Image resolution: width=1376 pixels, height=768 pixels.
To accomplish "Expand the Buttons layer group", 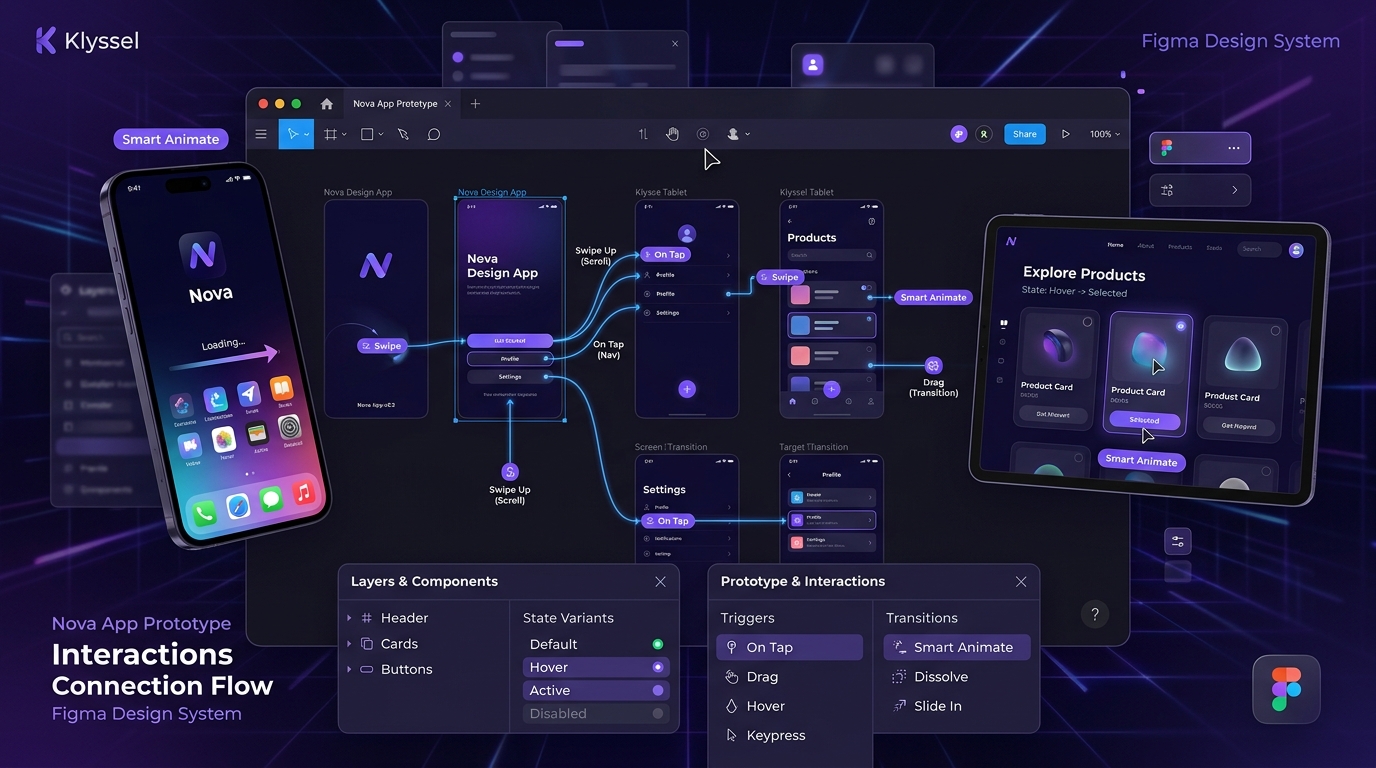I will (x=349, y=669).
